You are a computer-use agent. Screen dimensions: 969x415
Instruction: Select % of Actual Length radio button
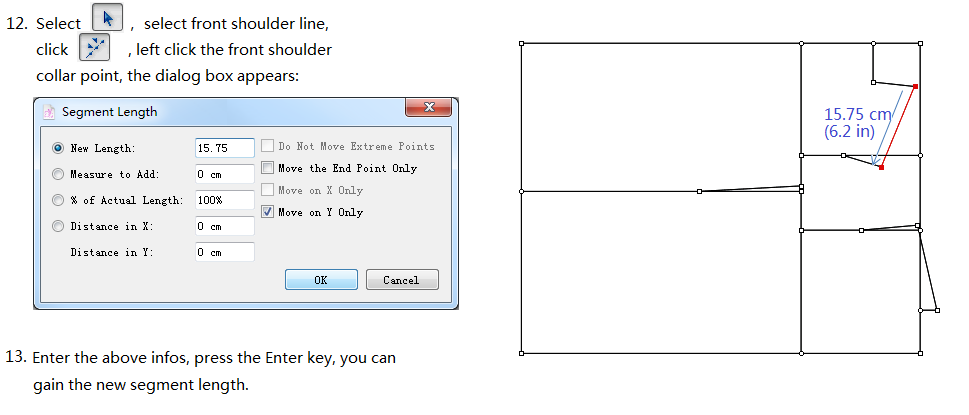[57, 200]
